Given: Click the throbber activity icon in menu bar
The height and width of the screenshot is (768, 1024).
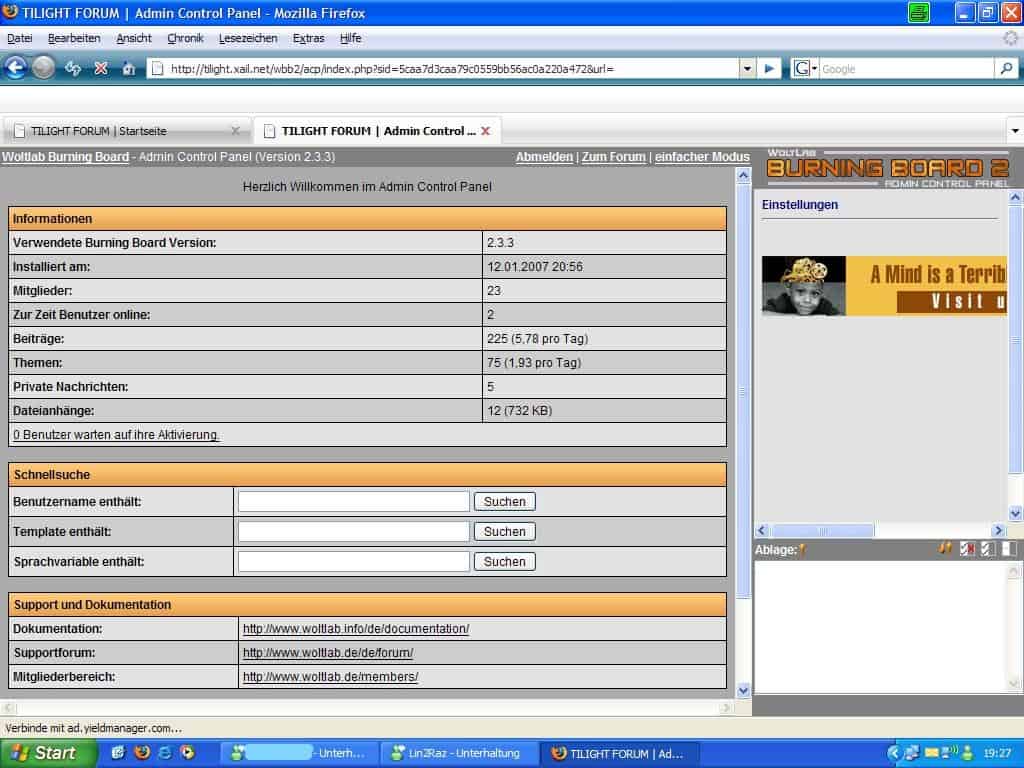Looking at the screenshot, I should click(1011, 39).
